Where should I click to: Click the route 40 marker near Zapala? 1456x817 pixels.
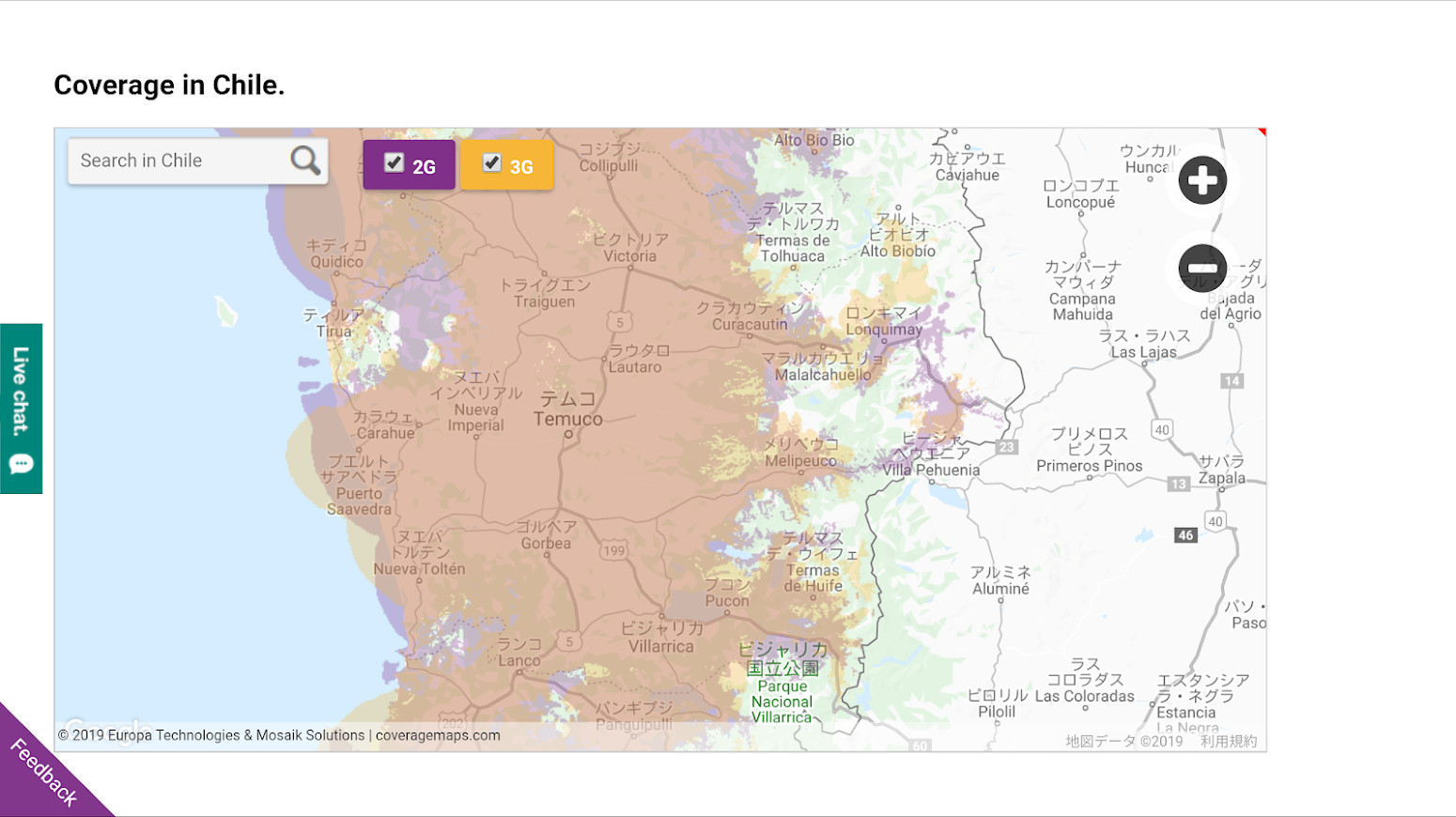click(x=1216, y=521)
